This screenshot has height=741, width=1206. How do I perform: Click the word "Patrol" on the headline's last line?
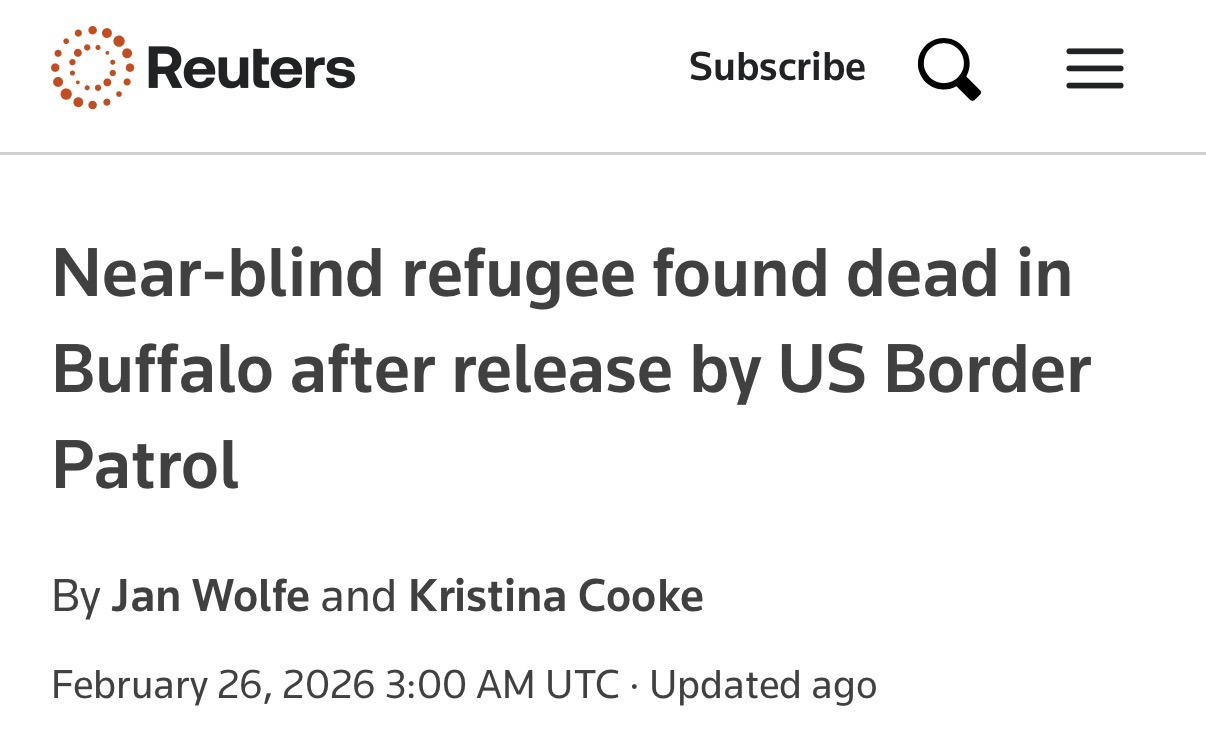pyautogui.click(x=146, y=466)
